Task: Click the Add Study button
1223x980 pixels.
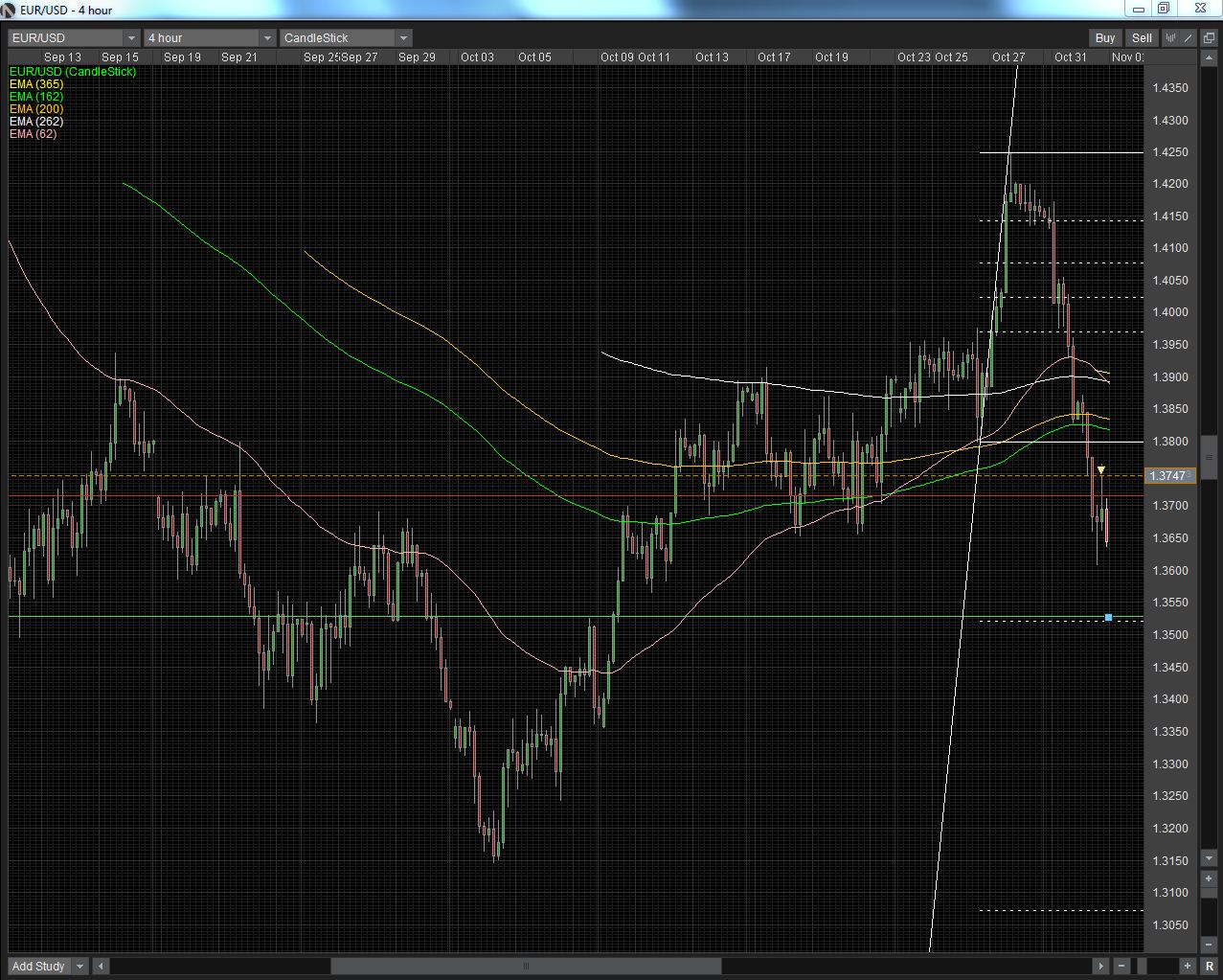Action: [38, 966]
